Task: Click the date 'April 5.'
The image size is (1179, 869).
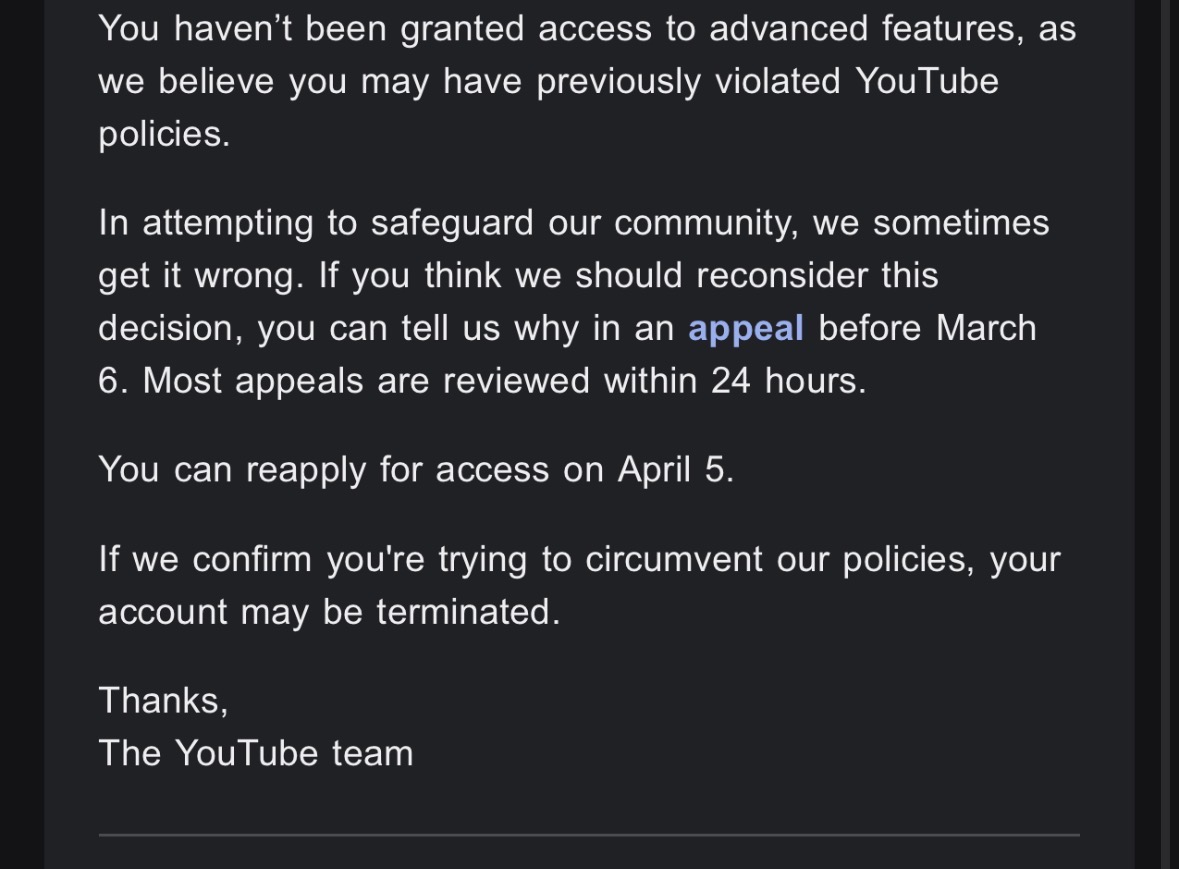Action: click(675, 471)
